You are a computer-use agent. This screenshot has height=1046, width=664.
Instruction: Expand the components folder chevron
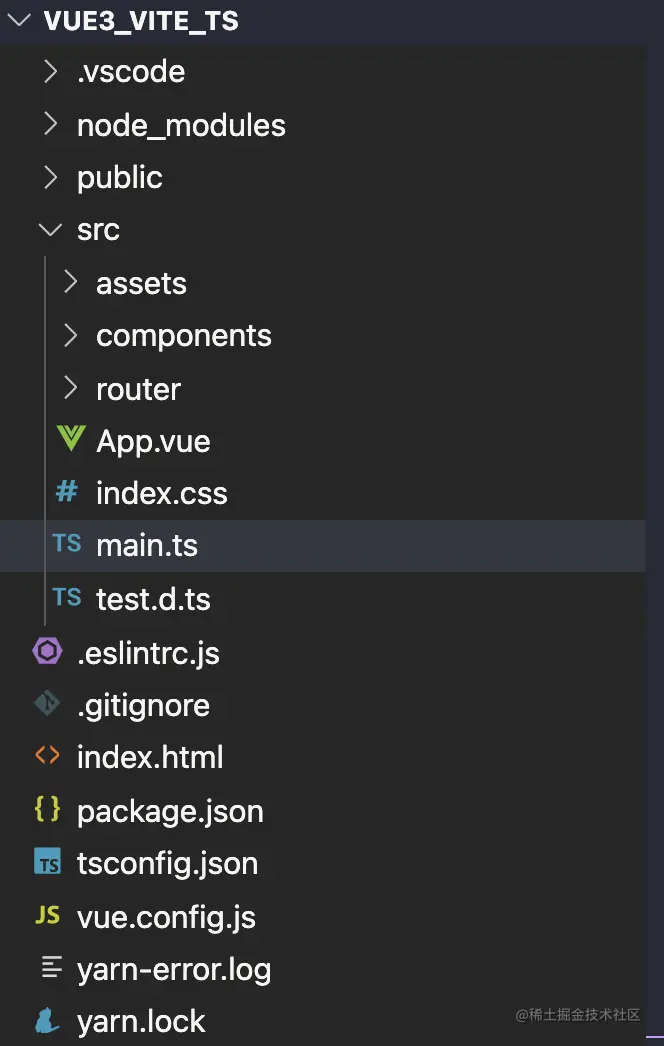(x=70, y=335)
